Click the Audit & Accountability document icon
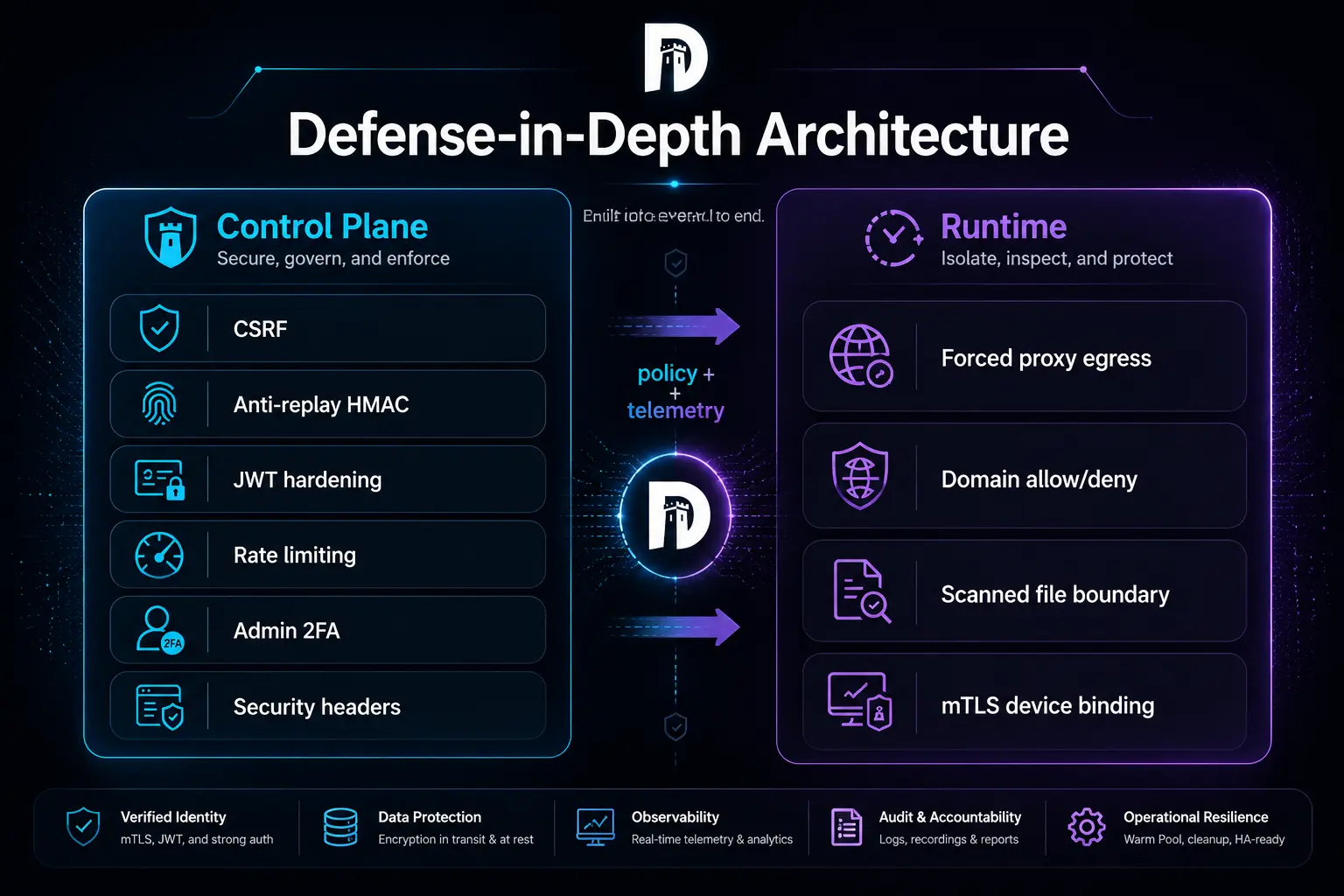Screen dimensions: 1344x896 [846, 827]
